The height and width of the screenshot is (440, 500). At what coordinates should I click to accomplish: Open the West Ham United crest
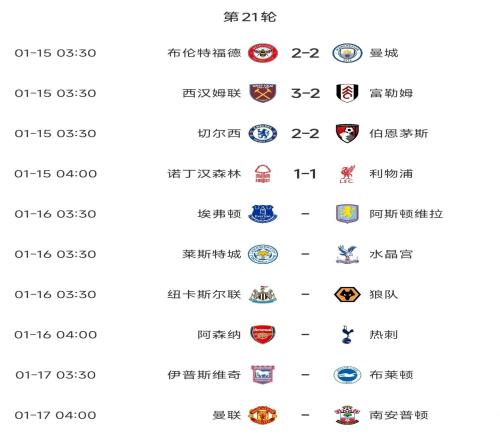[263, 93]
